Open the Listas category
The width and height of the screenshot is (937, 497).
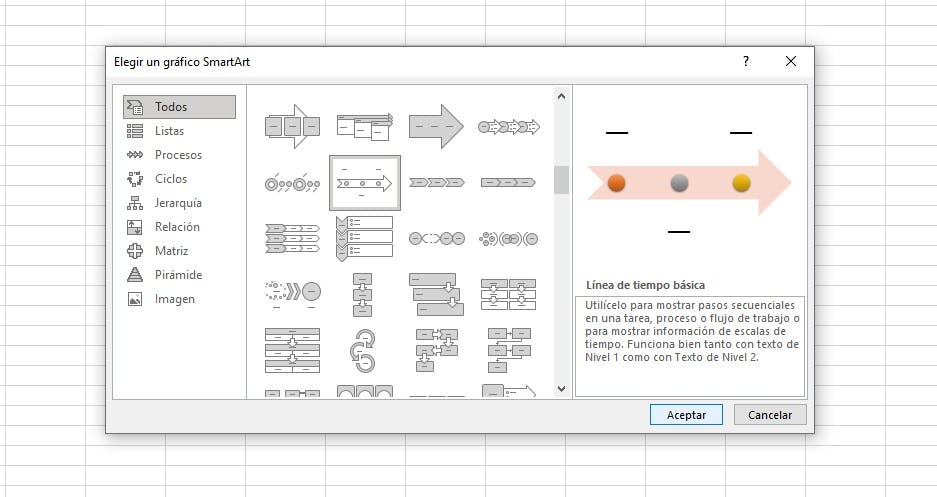[x=169, y=131]
